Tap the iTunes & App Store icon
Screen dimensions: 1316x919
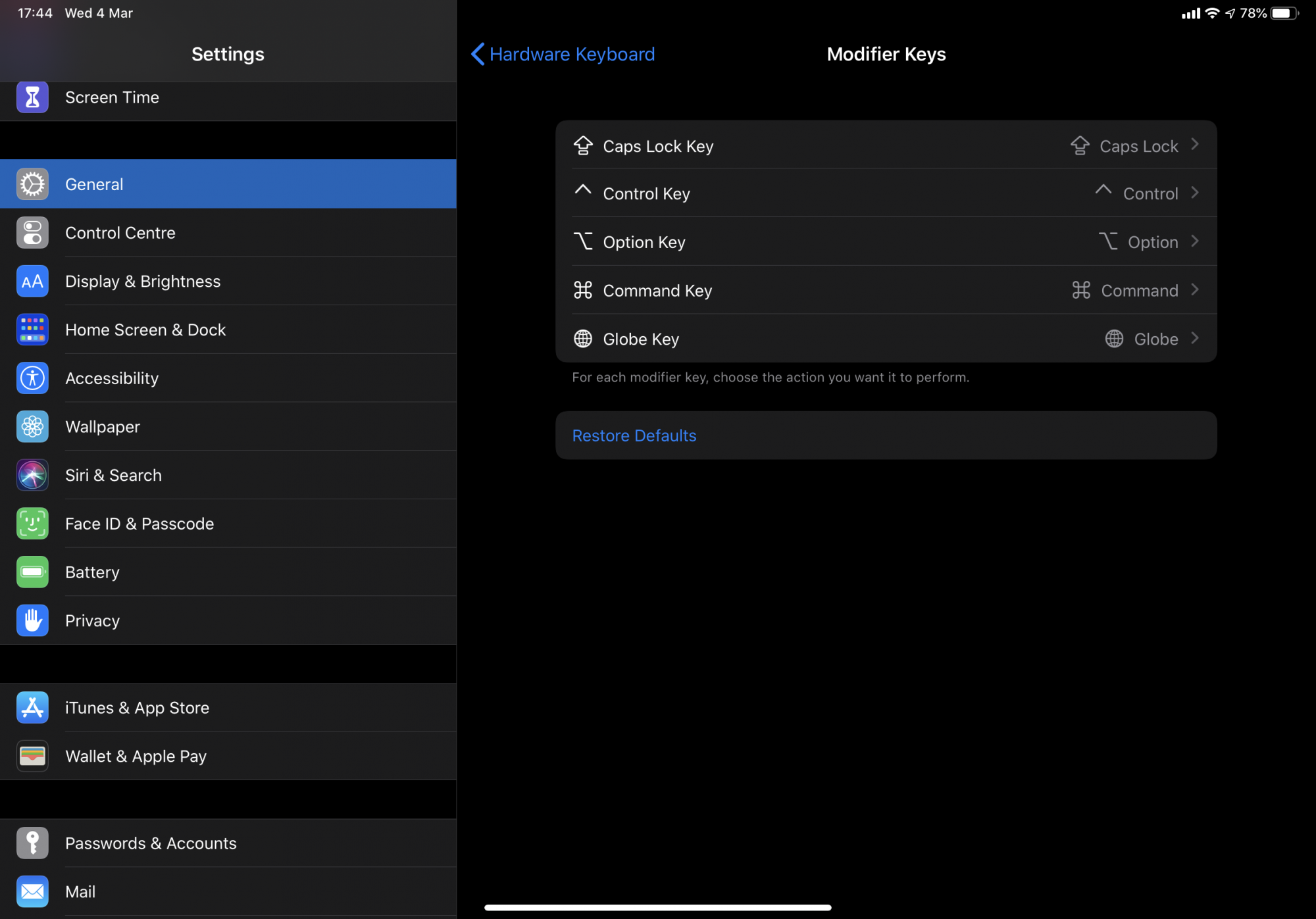pyautogui.click(x=32, y=708)
